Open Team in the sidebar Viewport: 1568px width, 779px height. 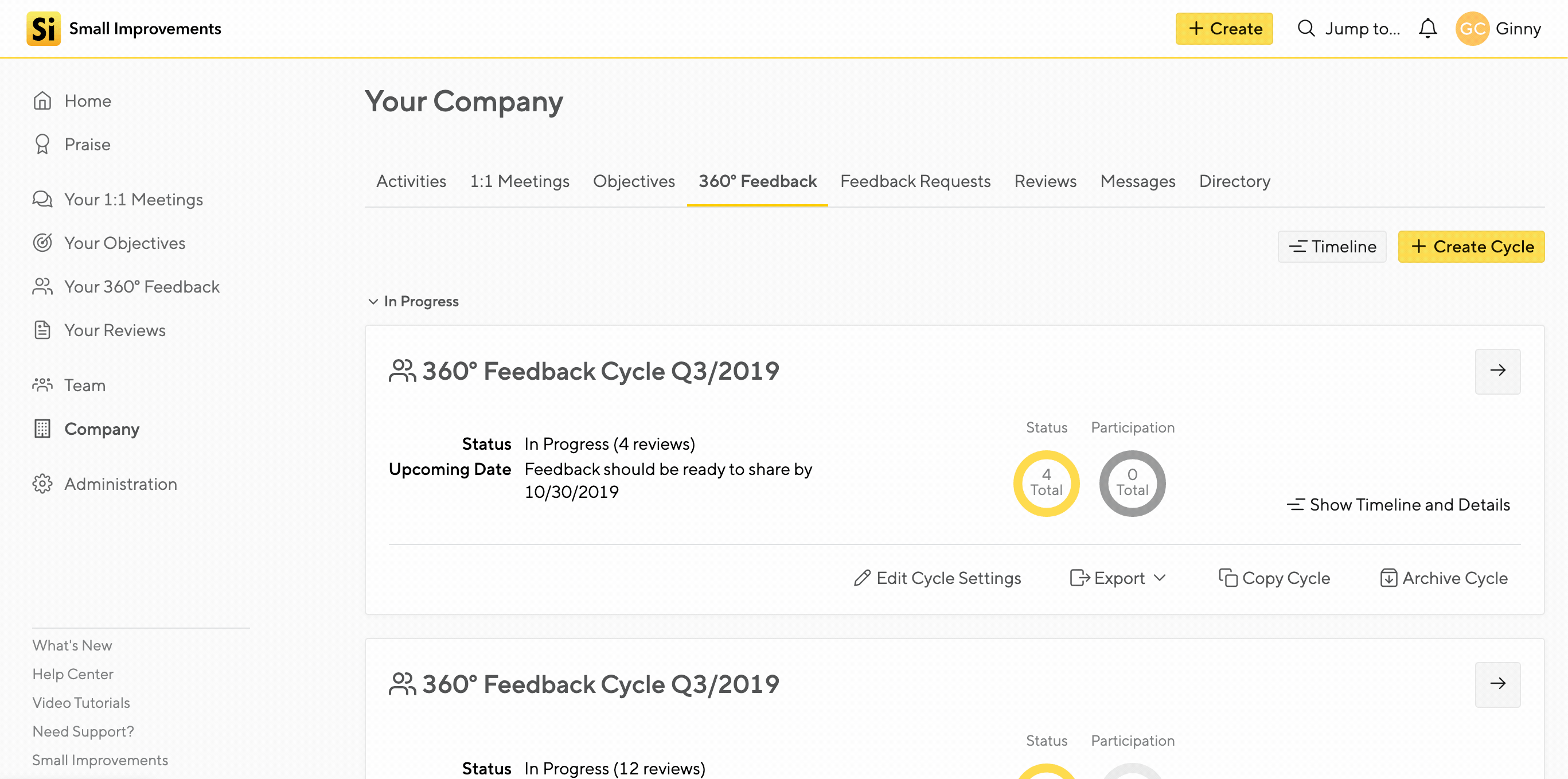(x=69, y=385)
